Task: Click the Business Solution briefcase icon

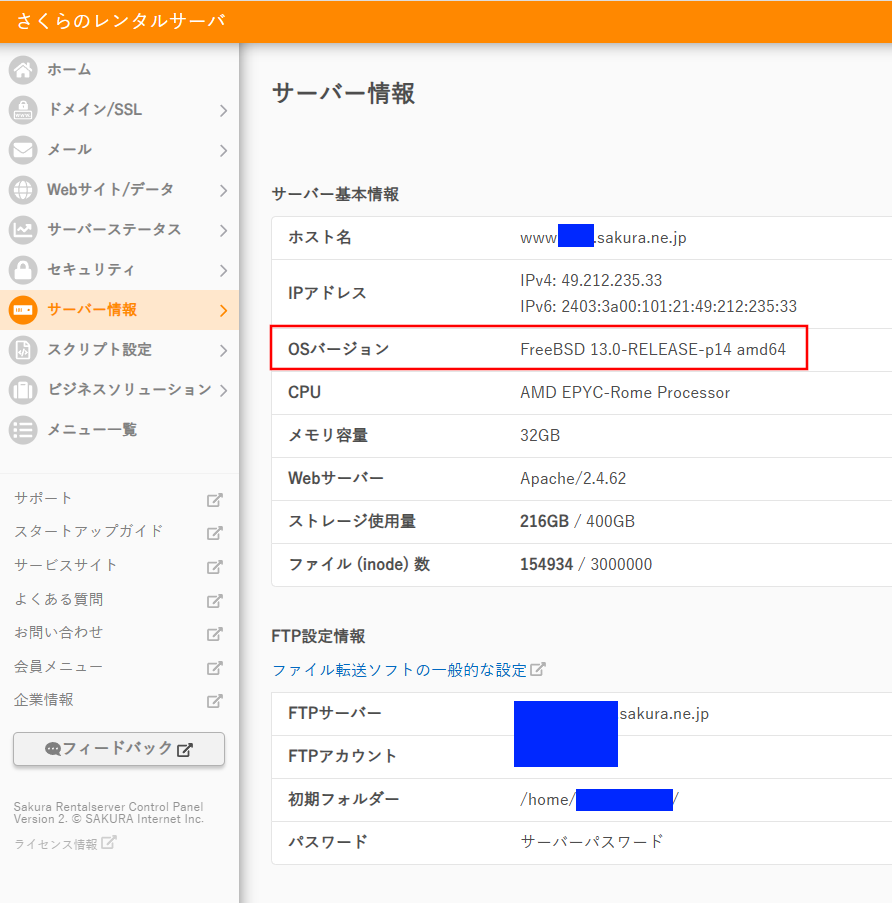Action: point(23,390)
